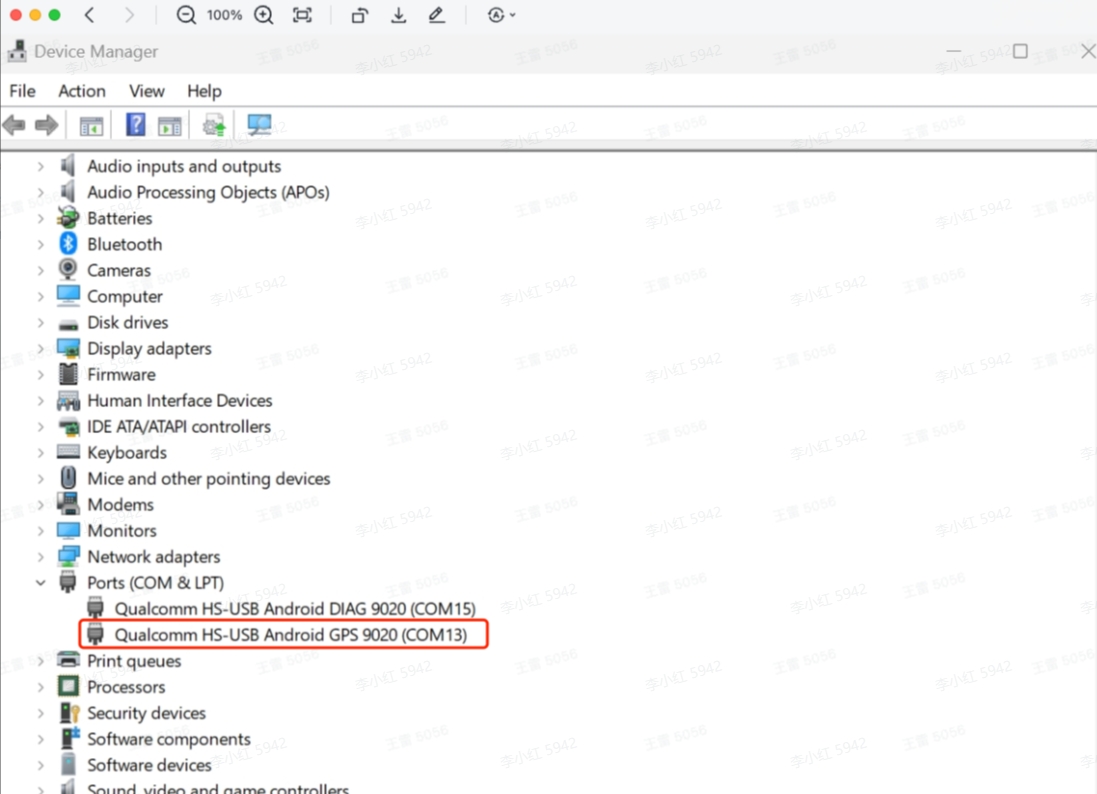Click the download icon in the top toolbar
Image resolution: width=1097 pixels, height=794 pixels.
(398, 15)
